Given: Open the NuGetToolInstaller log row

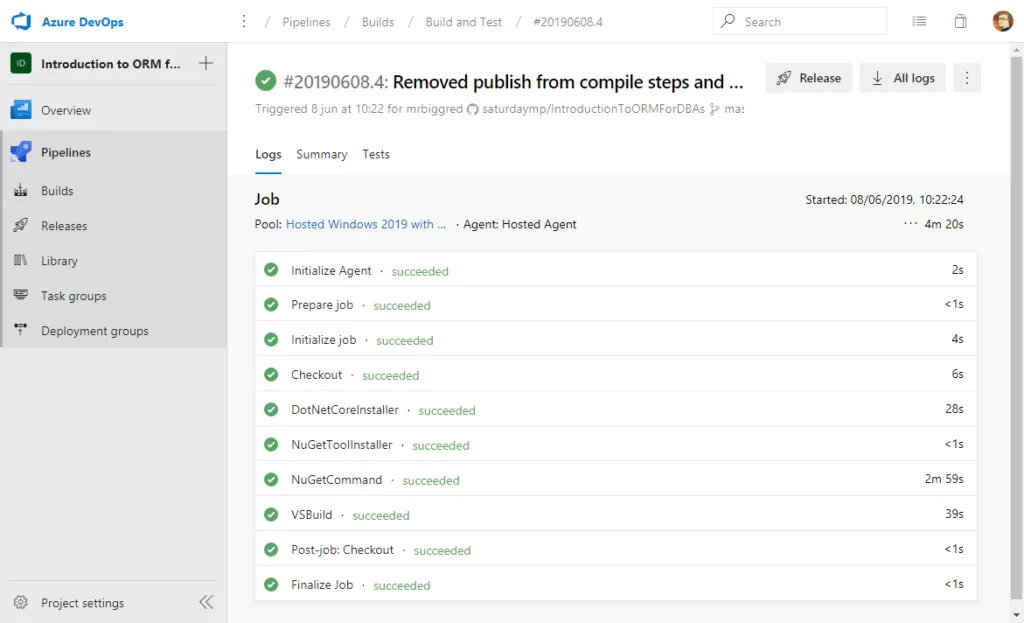Looking at the screenshot, I should [x=616, y=445].
